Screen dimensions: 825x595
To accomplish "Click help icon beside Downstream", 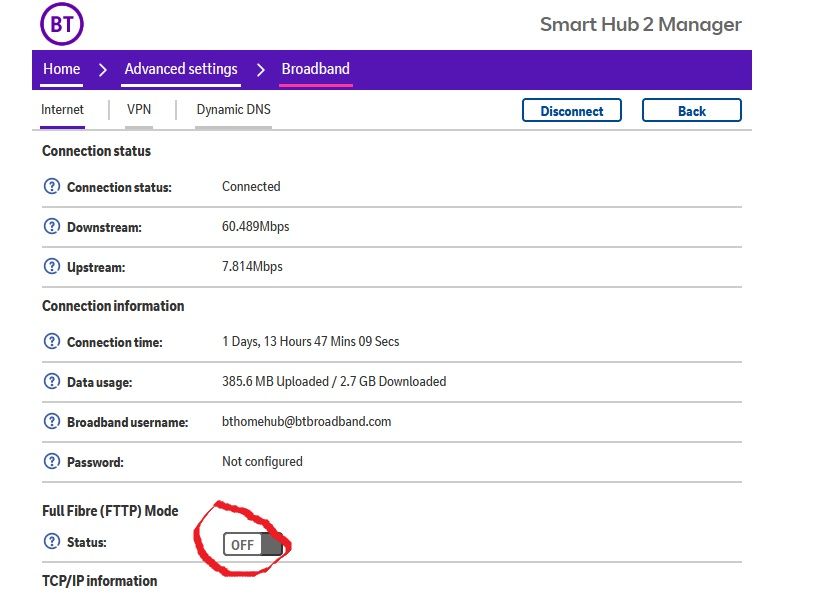I will point(52,227).
